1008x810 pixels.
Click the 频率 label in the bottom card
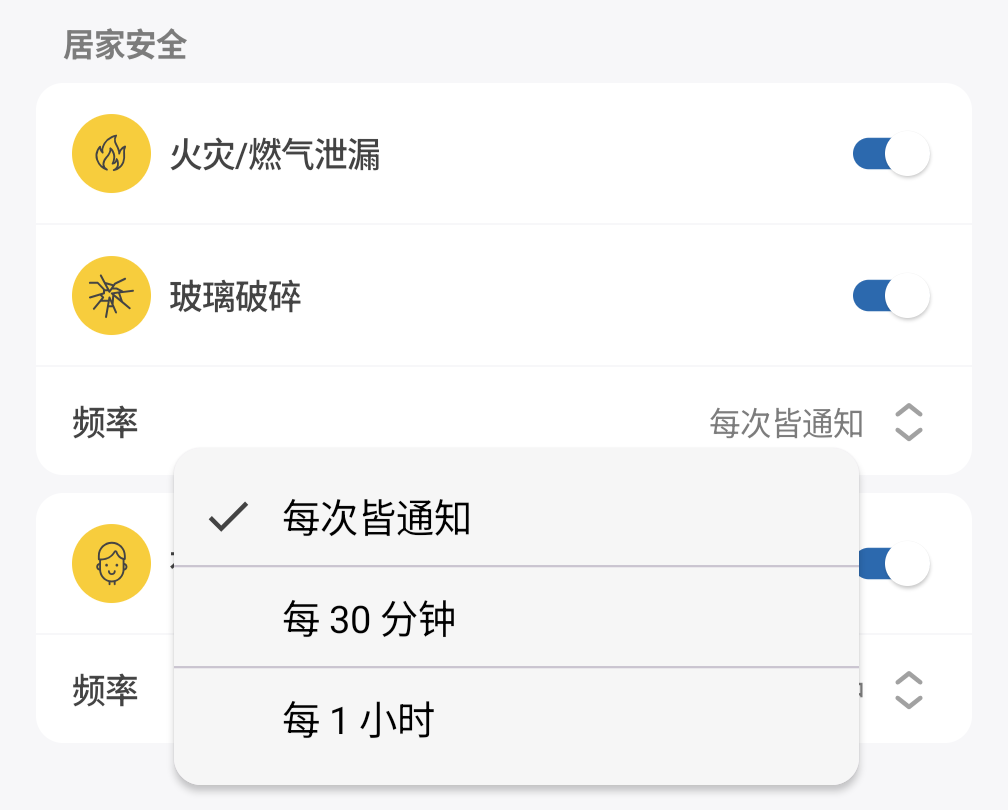click(105, 690)
